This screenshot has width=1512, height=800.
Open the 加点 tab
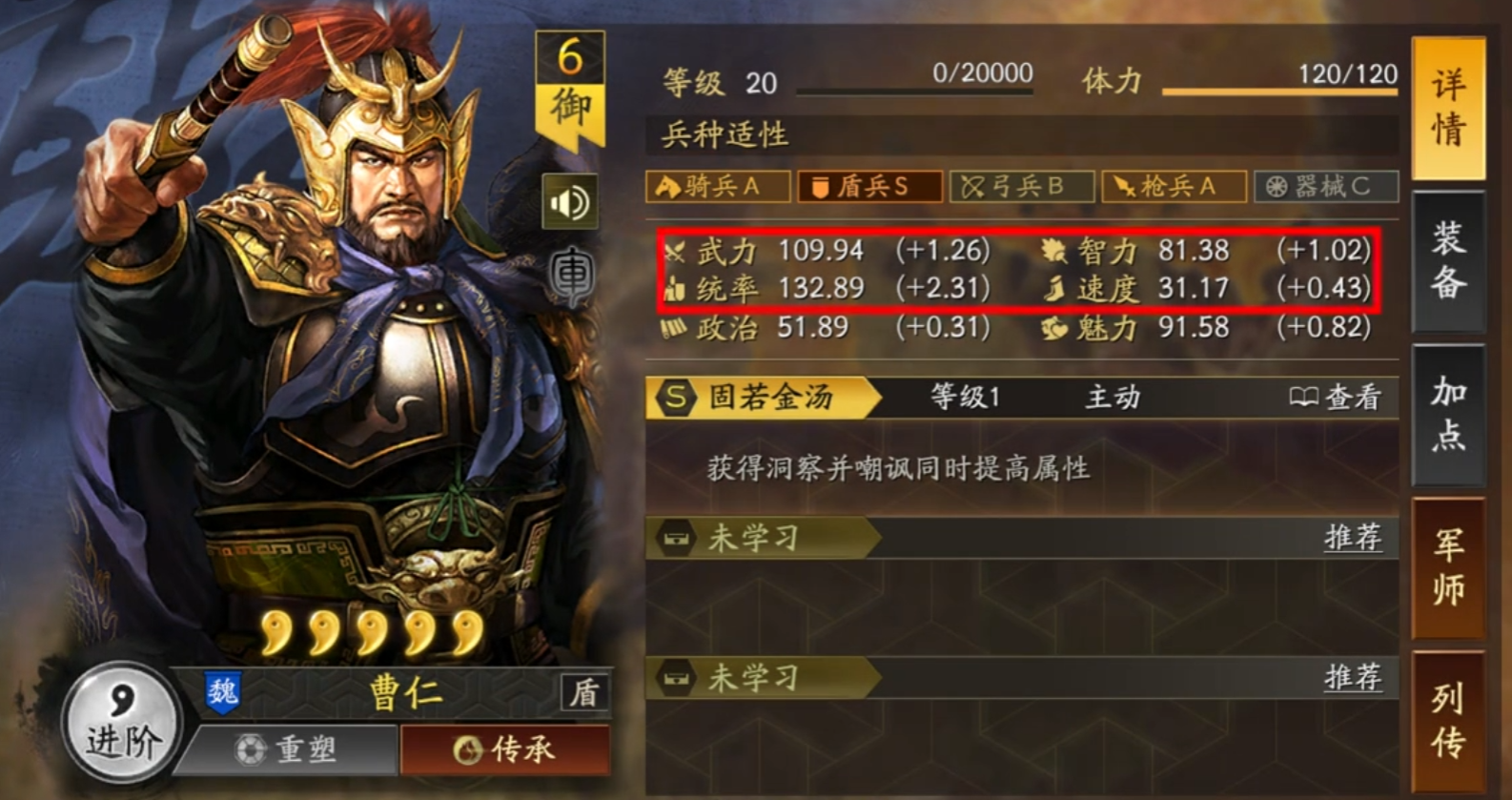coord(1448,414)
